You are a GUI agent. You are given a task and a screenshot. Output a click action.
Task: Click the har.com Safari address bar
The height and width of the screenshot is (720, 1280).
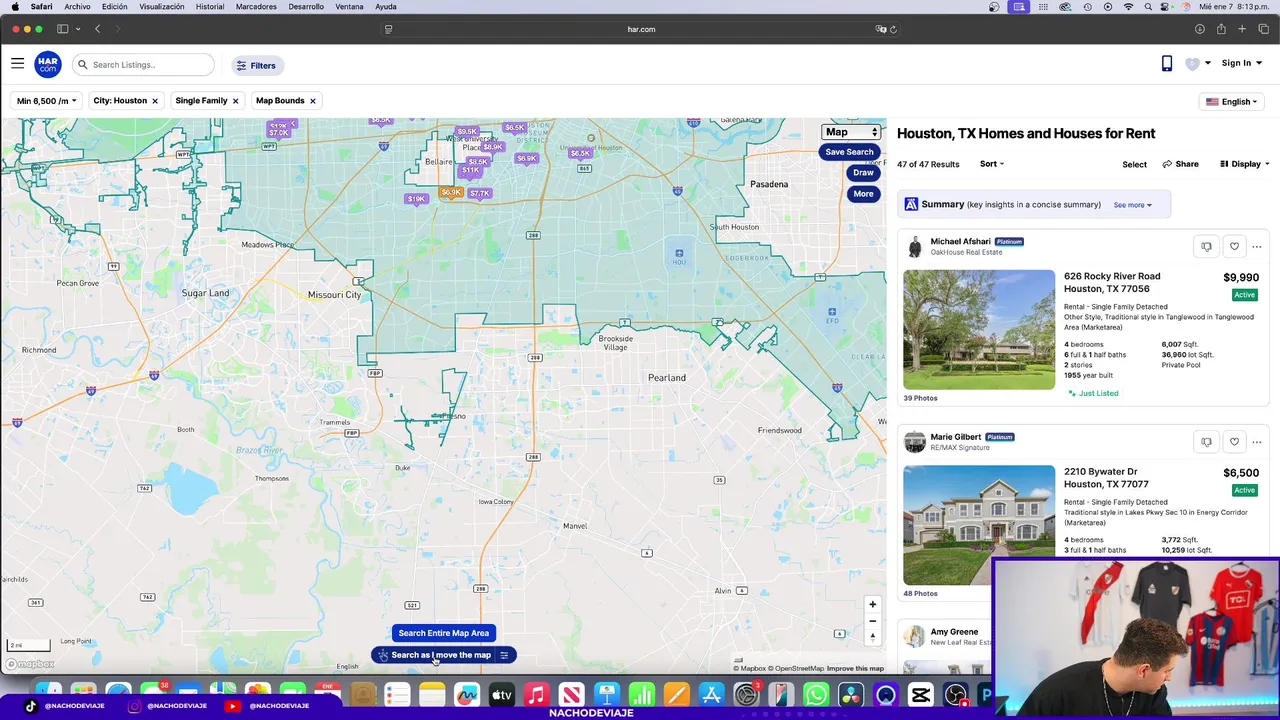[x=641, y=29]
